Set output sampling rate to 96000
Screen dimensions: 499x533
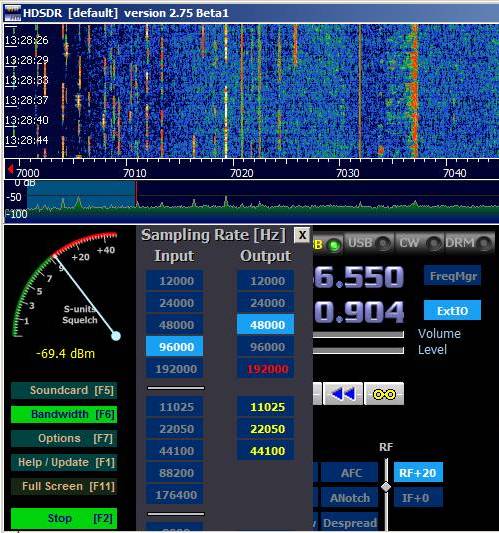[x=266, y=347]
